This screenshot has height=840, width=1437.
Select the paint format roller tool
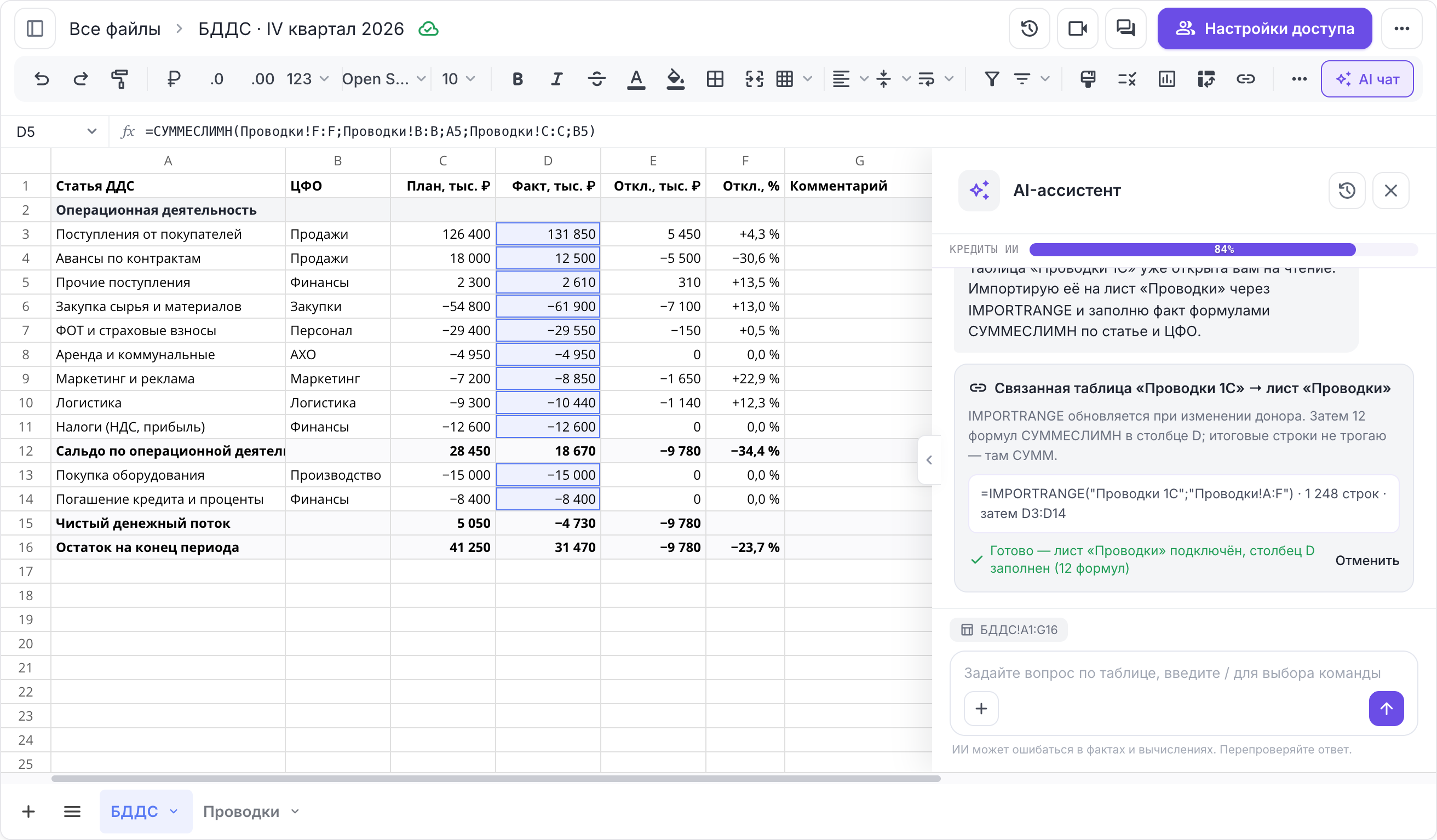coord(119,79)
